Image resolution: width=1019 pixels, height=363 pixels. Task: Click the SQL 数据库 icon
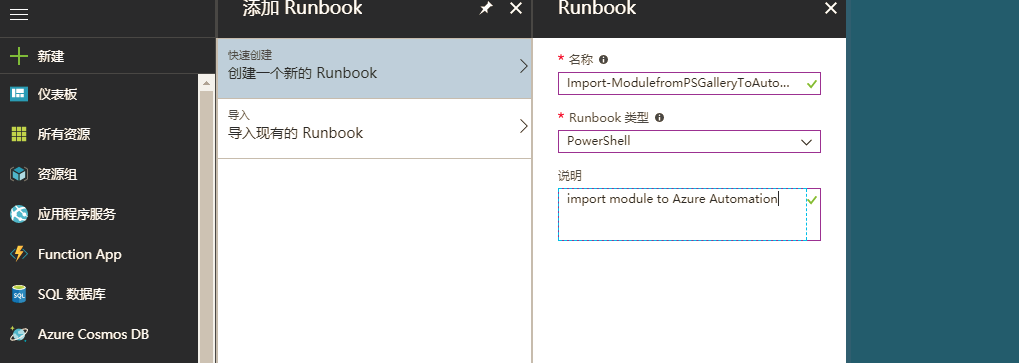(19, 294)
